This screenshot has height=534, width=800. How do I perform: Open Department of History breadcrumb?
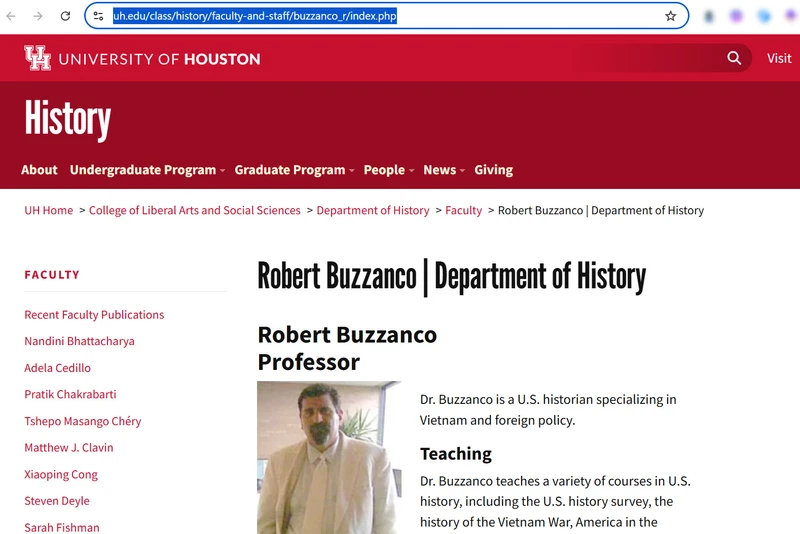click(372, 210)
